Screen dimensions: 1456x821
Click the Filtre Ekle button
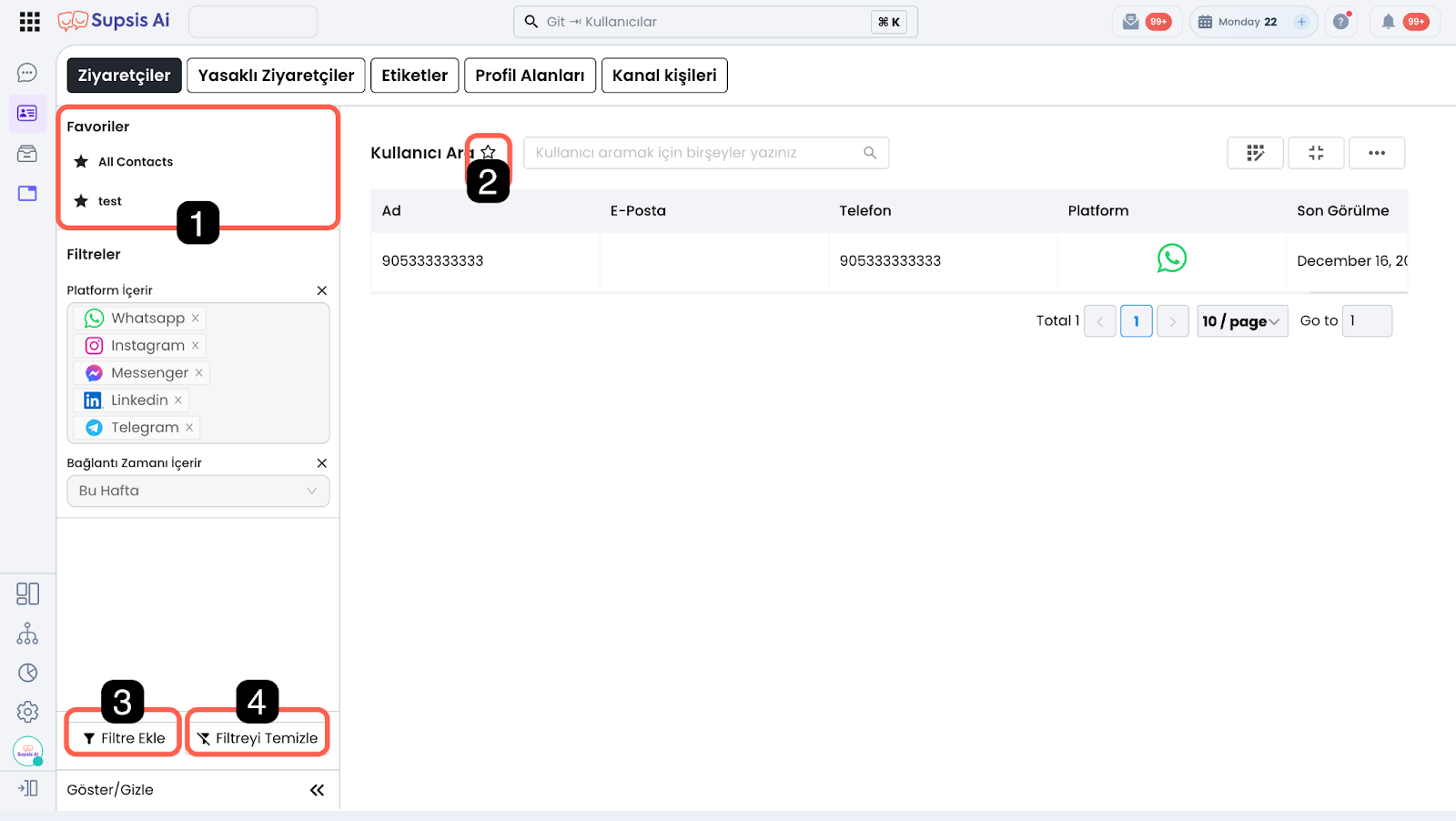(124, 738)
